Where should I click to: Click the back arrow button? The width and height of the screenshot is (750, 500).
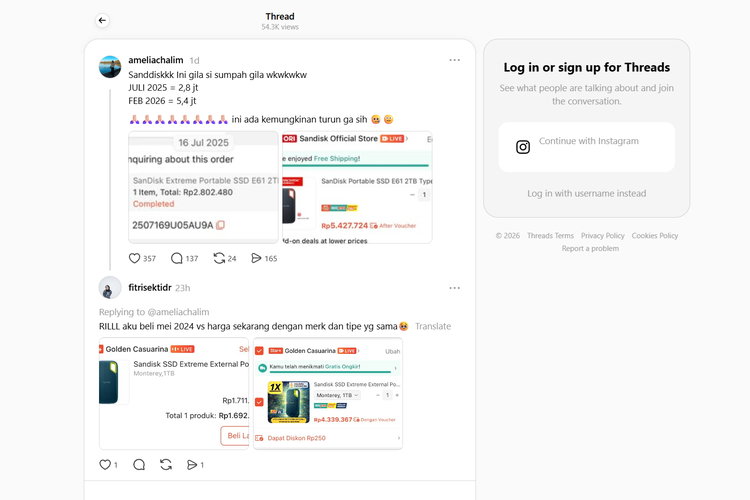(102, 20)
